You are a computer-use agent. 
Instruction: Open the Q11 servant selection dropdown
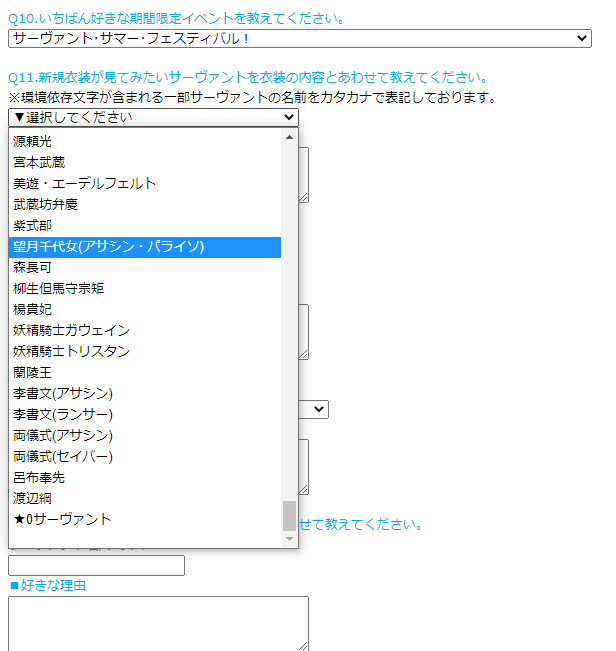[153, 117]
